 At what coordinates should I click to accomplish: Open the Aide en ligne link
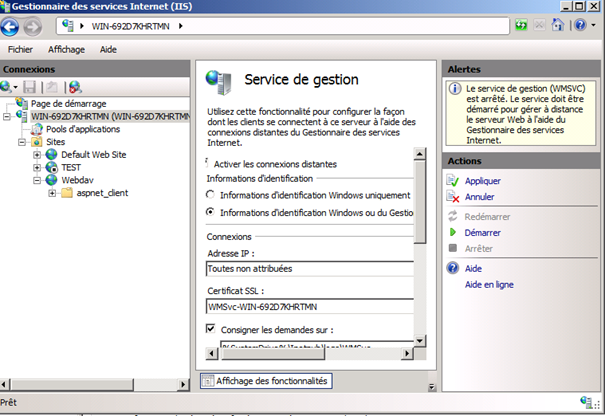[489, 285]
